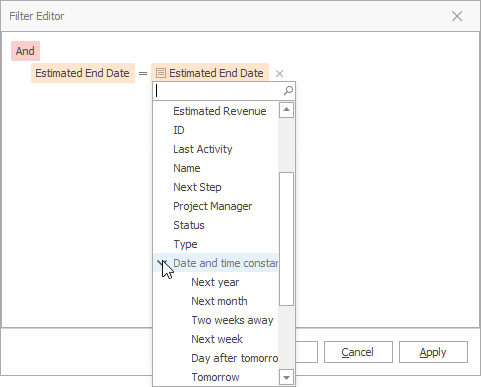The height and width of the screenshot is (387, 481).
Task: Pick the Next week constant
Action: (216, 339)
